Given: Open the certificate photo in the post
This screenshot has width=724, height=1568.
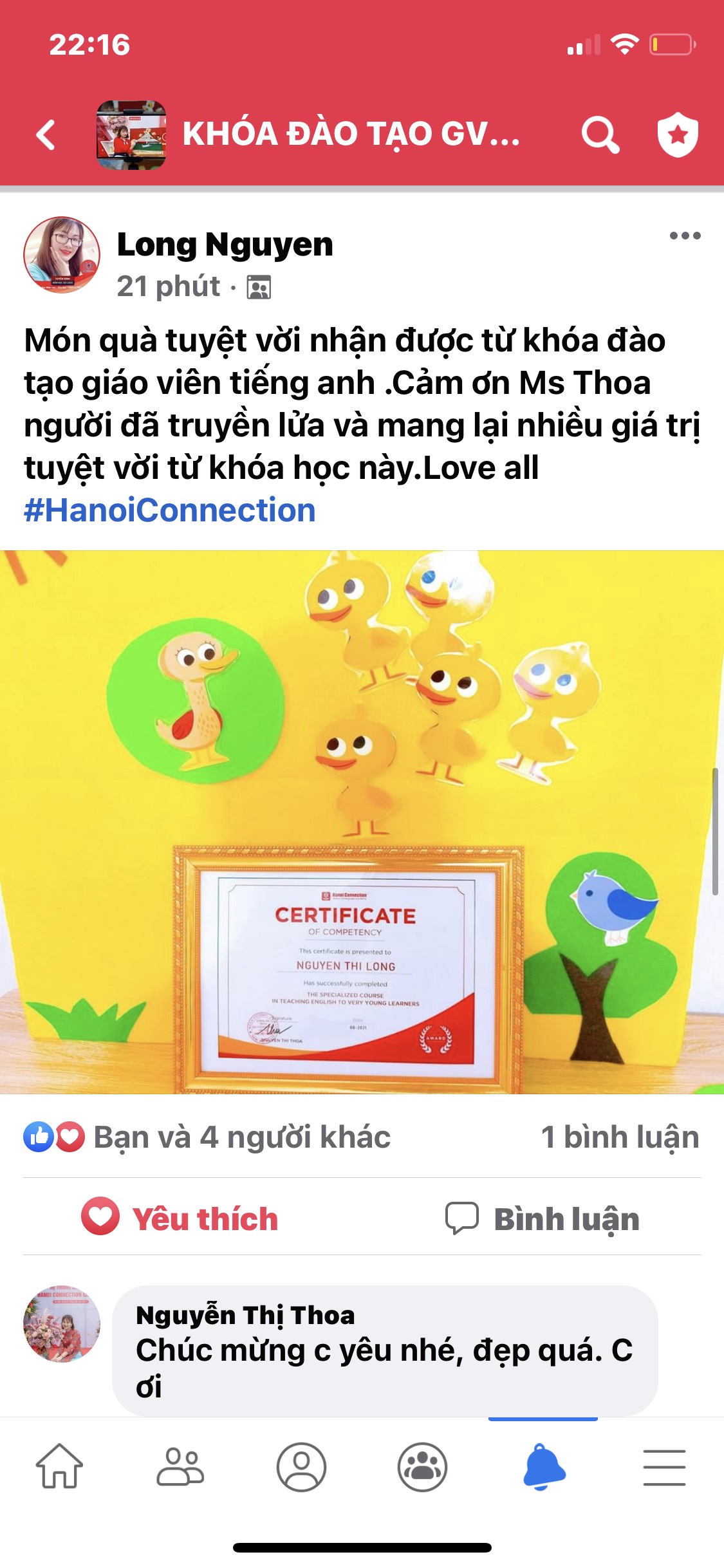Looking at the screenshot, I should pyautogui.click(x=362, y=822).
